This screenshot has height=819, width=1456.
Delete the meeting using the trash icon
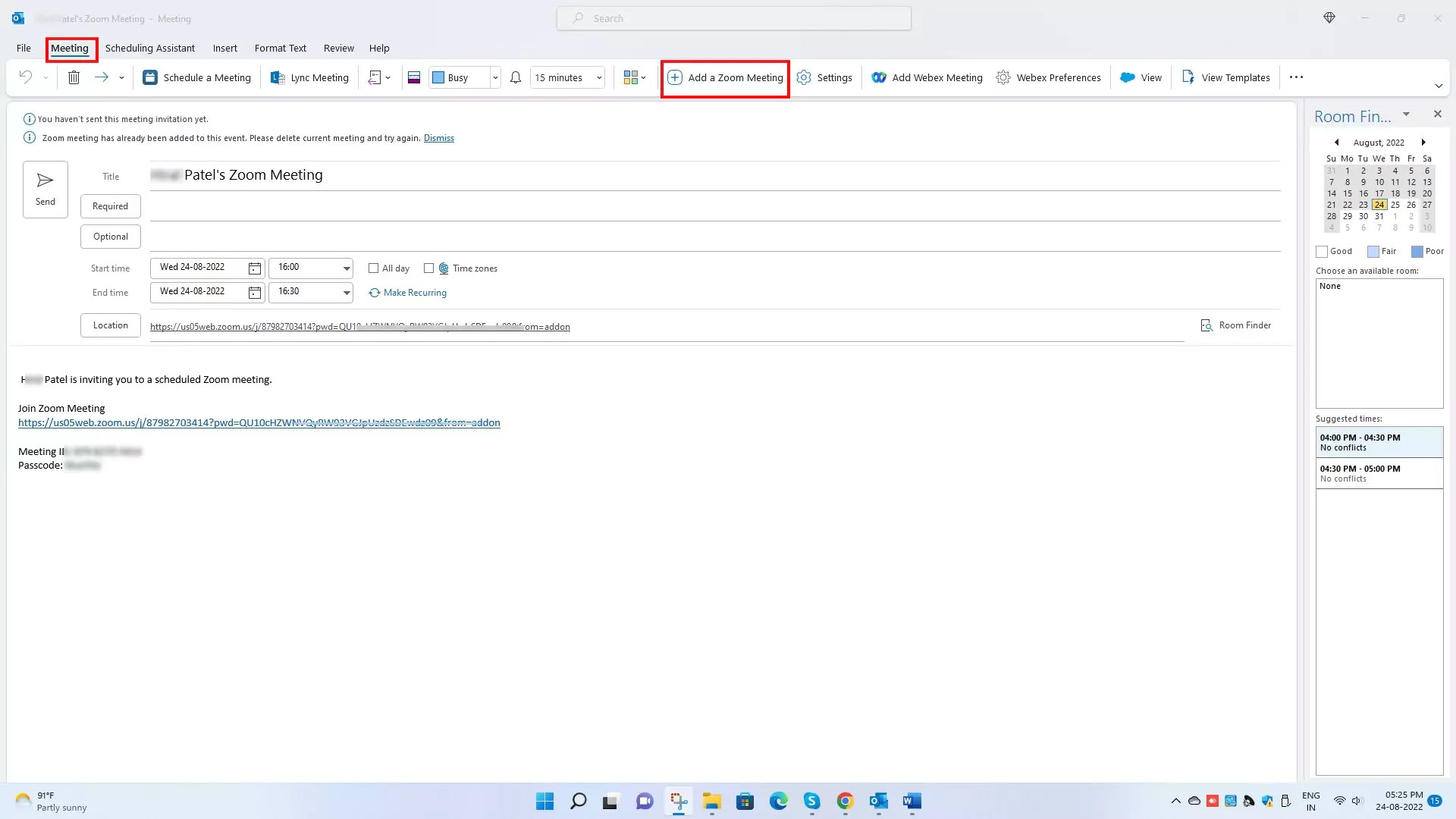pos(74,77)
